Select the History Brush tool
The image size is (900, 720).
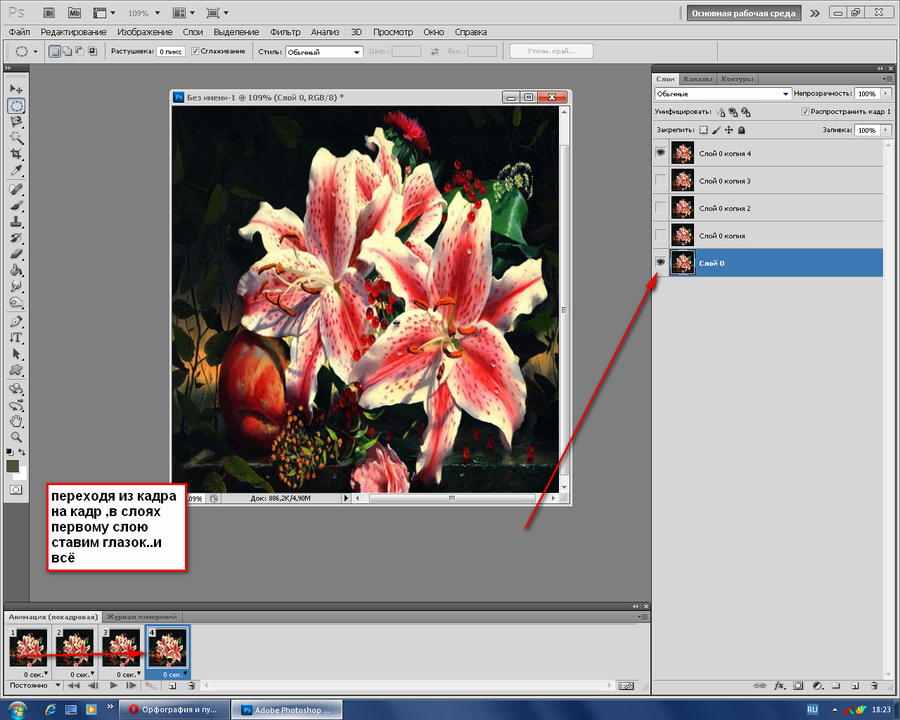[x=16, y=238]
